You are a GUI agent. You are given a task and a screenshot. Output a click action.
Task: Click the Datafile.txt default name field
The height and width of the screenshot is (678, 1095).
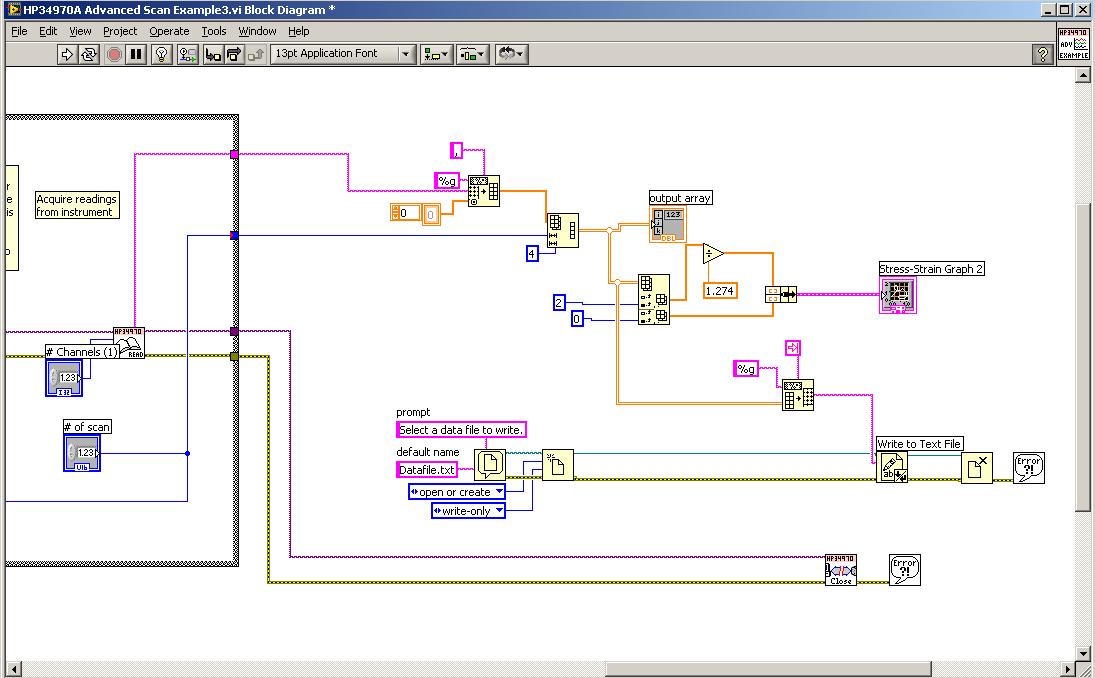(427, 470)
